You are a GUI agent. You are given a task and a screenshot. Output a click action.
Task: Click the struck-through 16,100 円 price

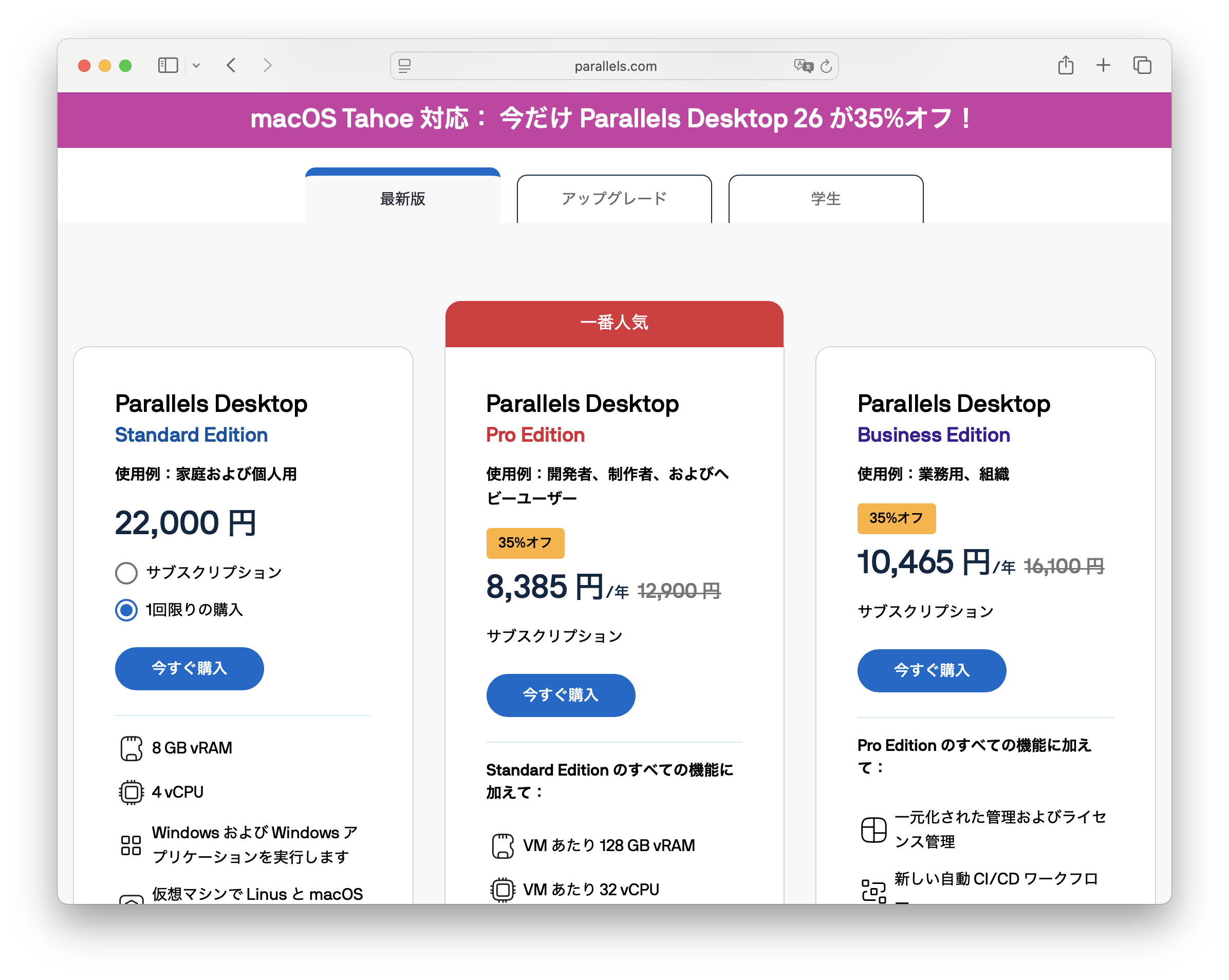[1064, 567]
